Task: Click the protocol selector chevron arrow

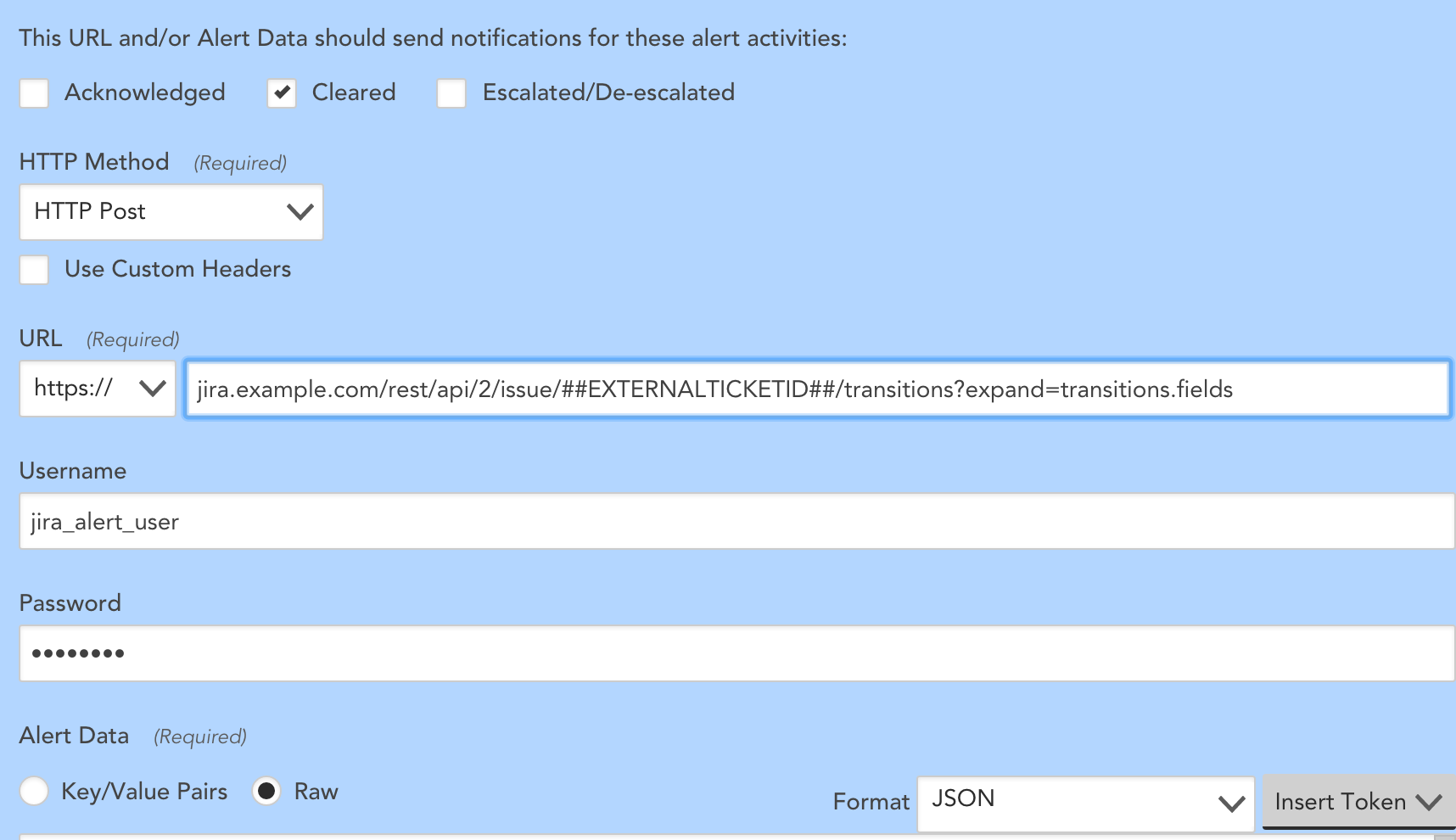Action: (153, 389)
